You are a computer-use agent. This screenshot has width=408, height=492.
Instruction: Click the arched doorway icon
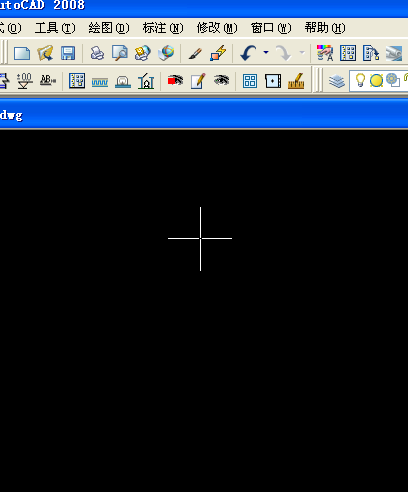pyautogui.click(x=123, y=82)
